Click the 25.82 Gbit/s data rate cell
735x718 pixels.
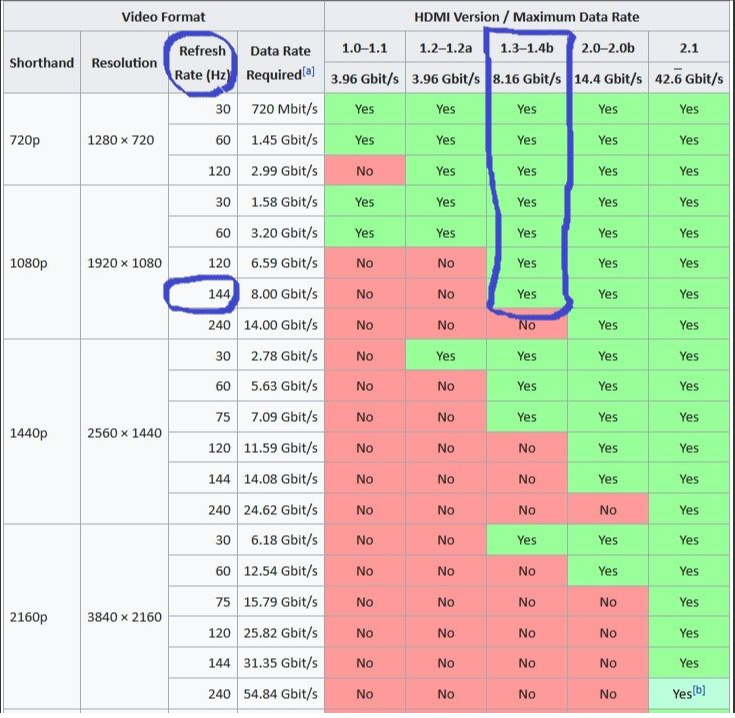(281, 633)
